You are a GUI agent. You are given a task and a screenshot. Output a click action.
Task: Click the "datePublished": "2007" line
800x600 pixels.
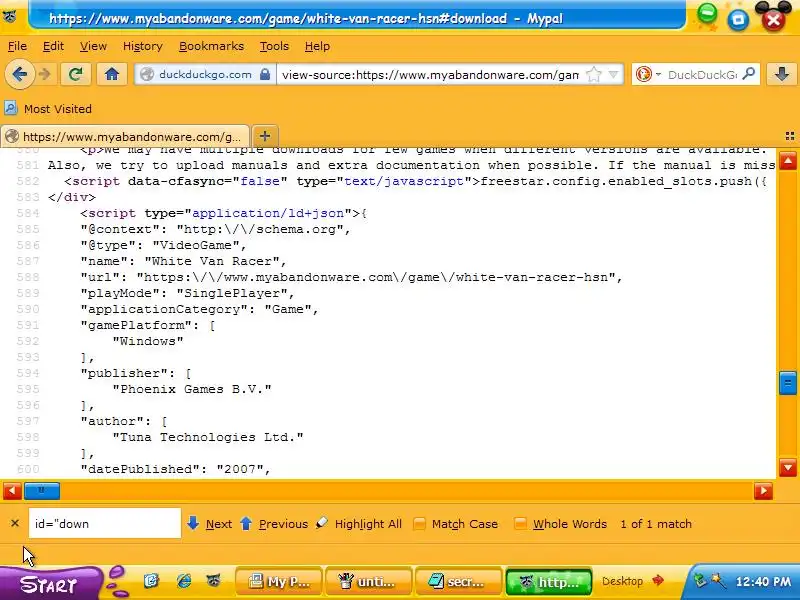[x=176, y=469]
